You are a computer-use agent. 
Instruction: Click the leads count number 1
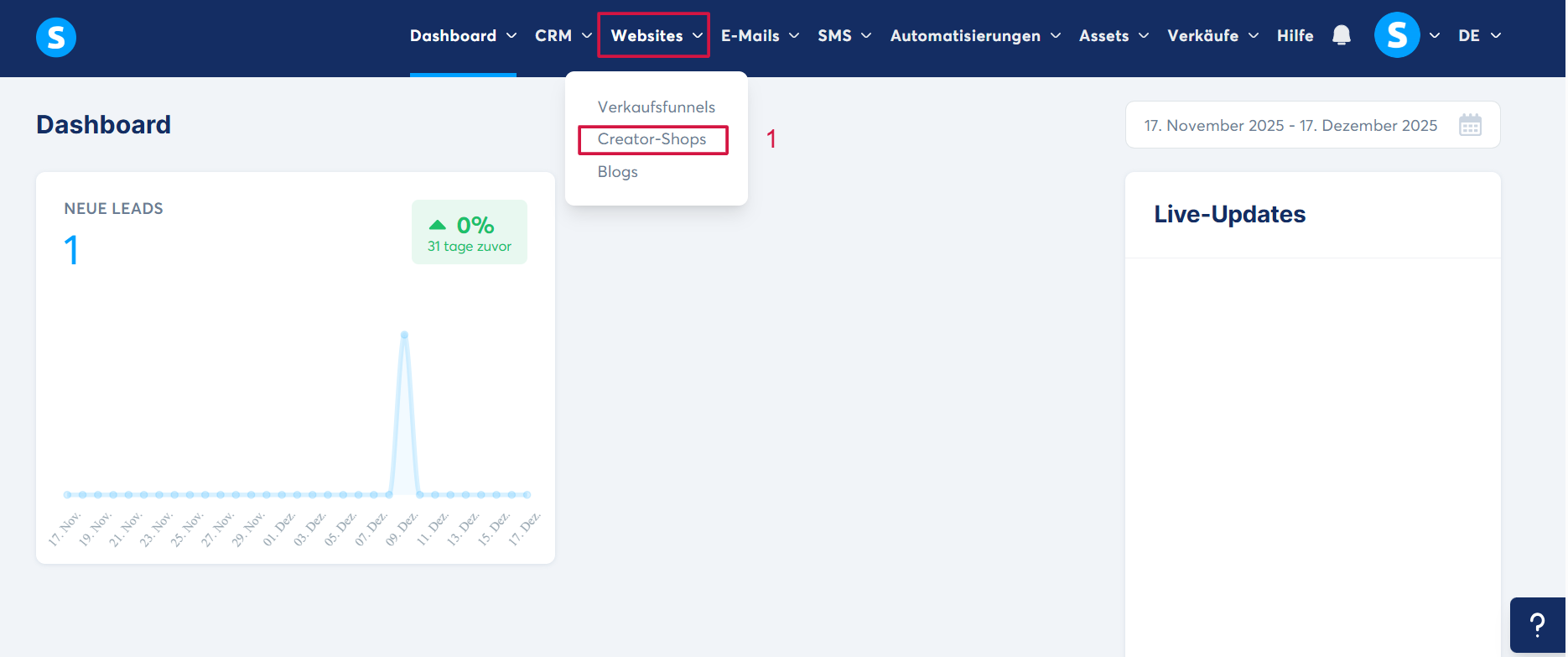72,250
